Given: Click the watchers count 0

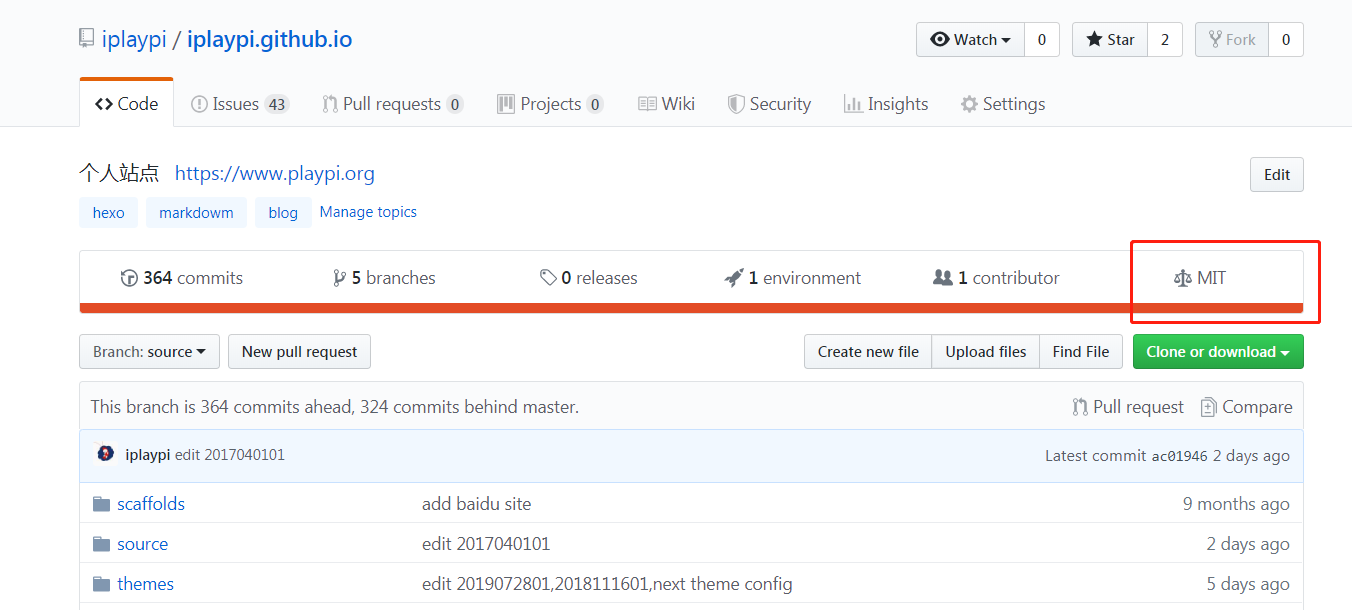Looking at the screenshot, I should tap(1041, 40).
